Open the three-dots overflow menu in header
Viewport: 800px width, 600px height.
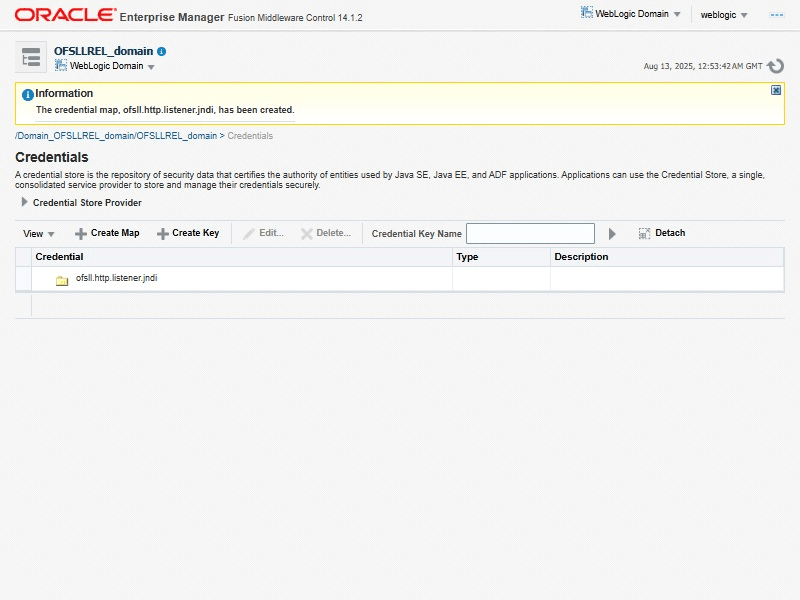point(776,15)
